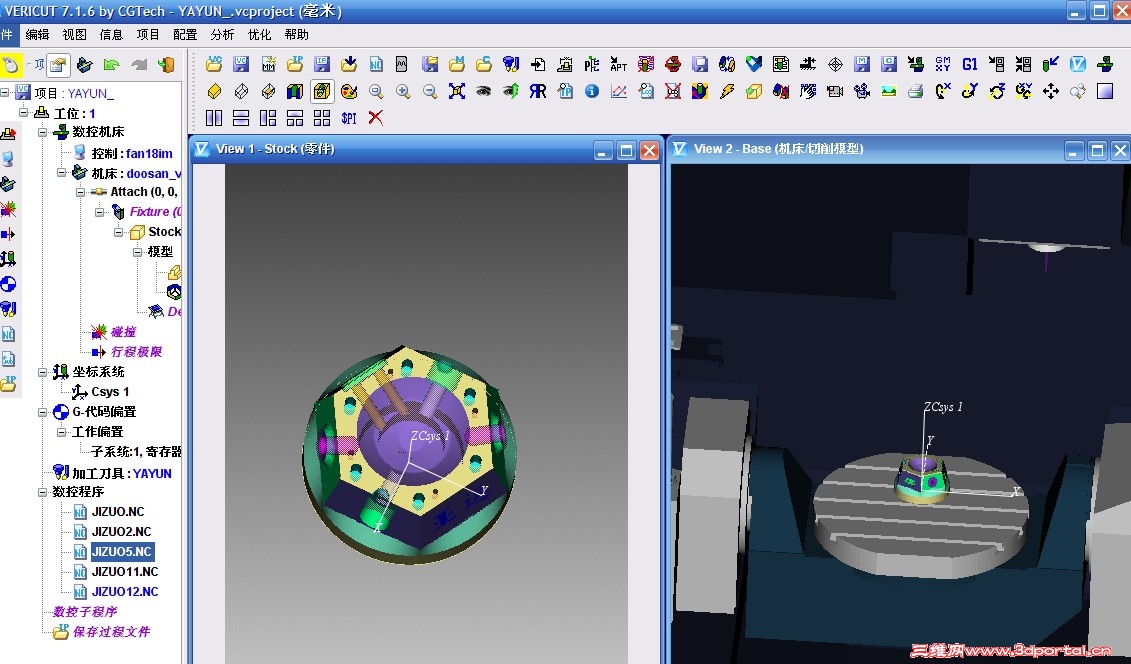Collapse the Attach (0, 0, node
This screenshot has width=1131, height=664.
pos(81,192)
